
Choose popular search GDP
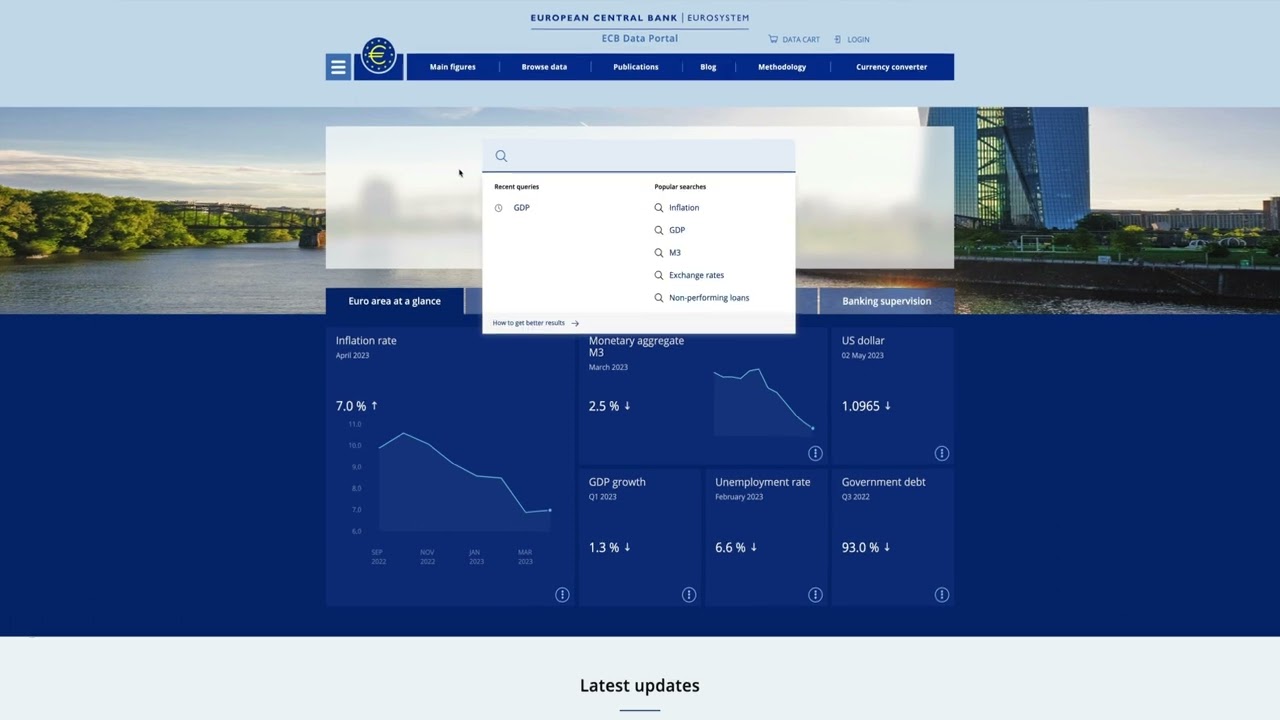[x=677, y=230]
